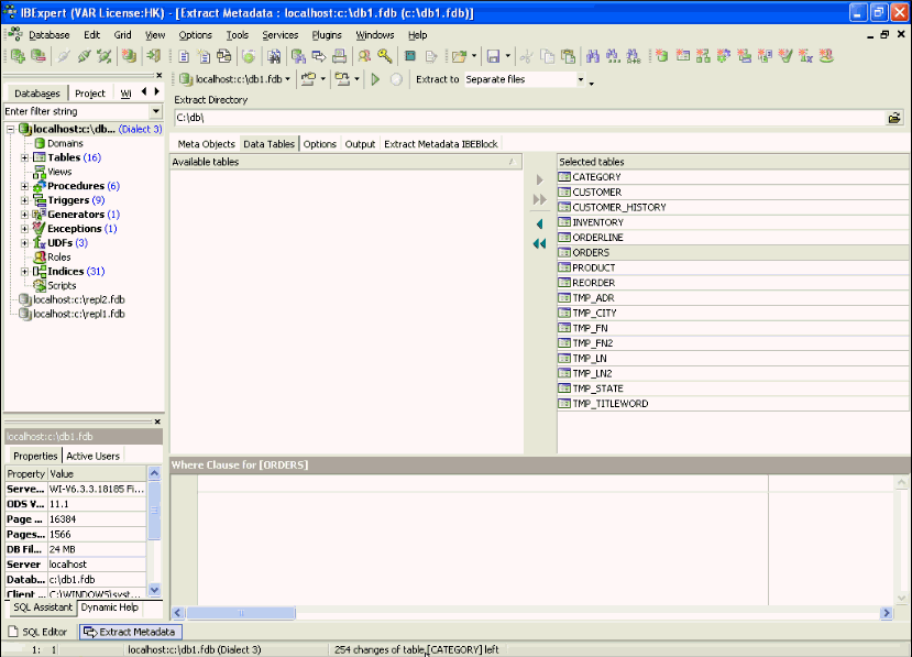Open the Services menu
The height and width of the screenshot is (657, 912).
pos(280,35)
